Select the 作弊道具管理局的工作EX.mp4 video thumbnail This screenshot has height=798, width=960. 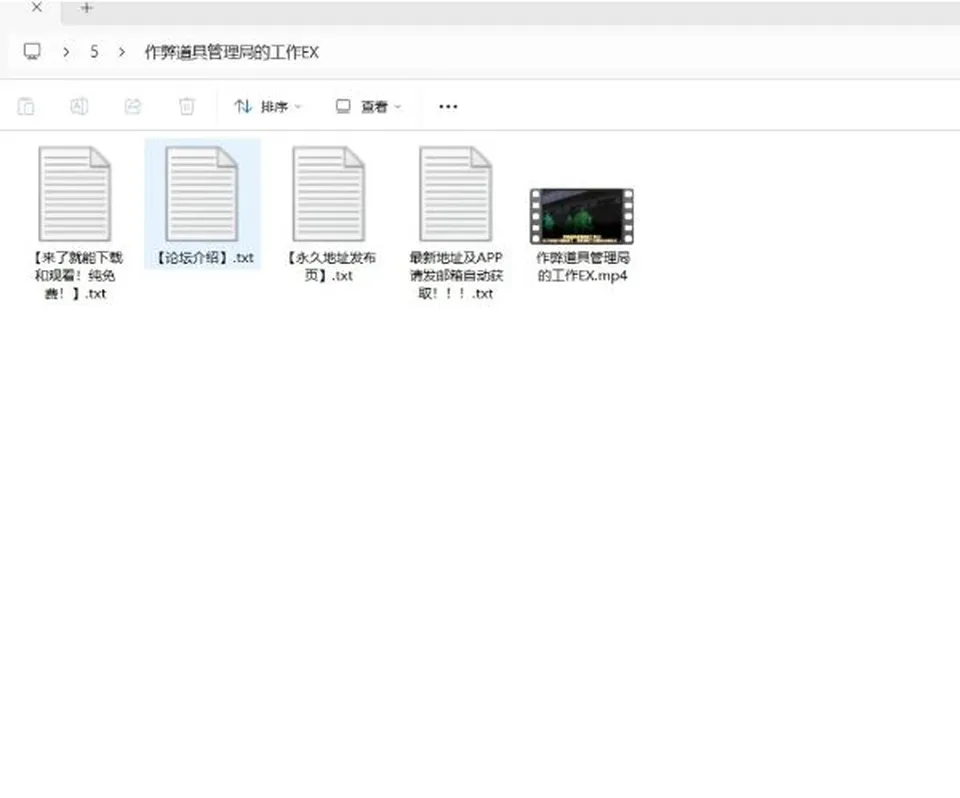click(582, 216)
